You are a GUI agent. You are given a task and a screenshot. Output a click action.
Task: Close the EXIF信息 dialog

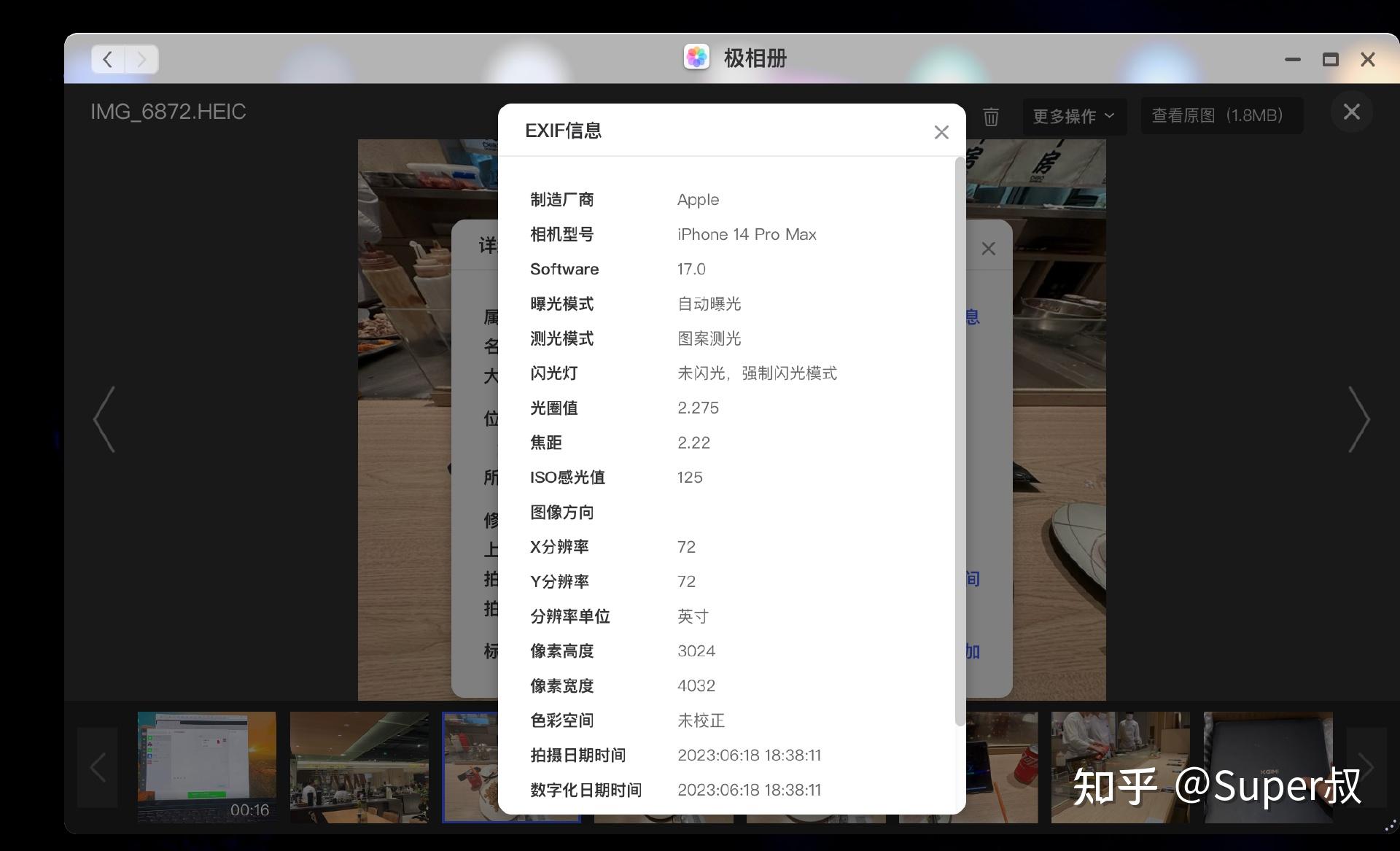pos(941,132)
